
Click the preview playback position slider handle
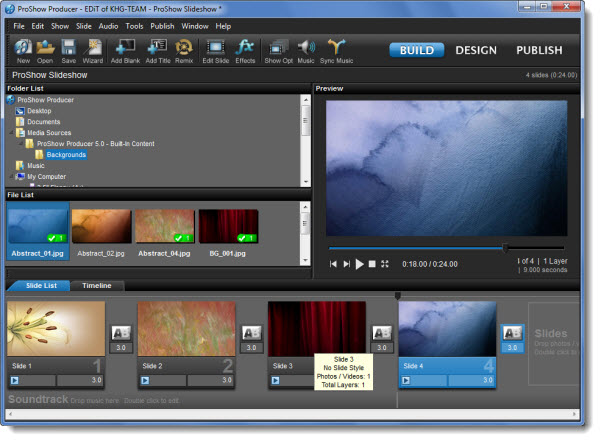point(505,248)
